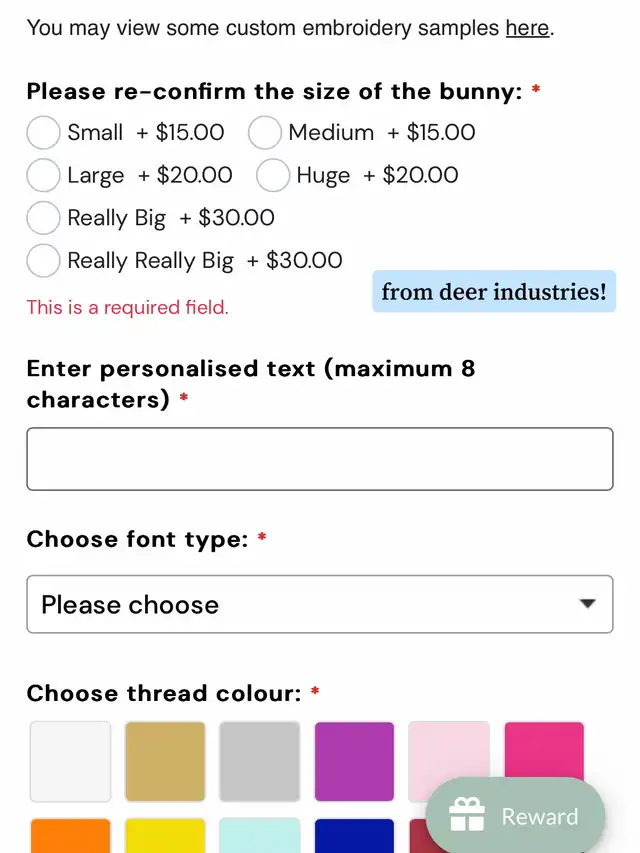Click the gift icon on Reward button

[467, 816]
